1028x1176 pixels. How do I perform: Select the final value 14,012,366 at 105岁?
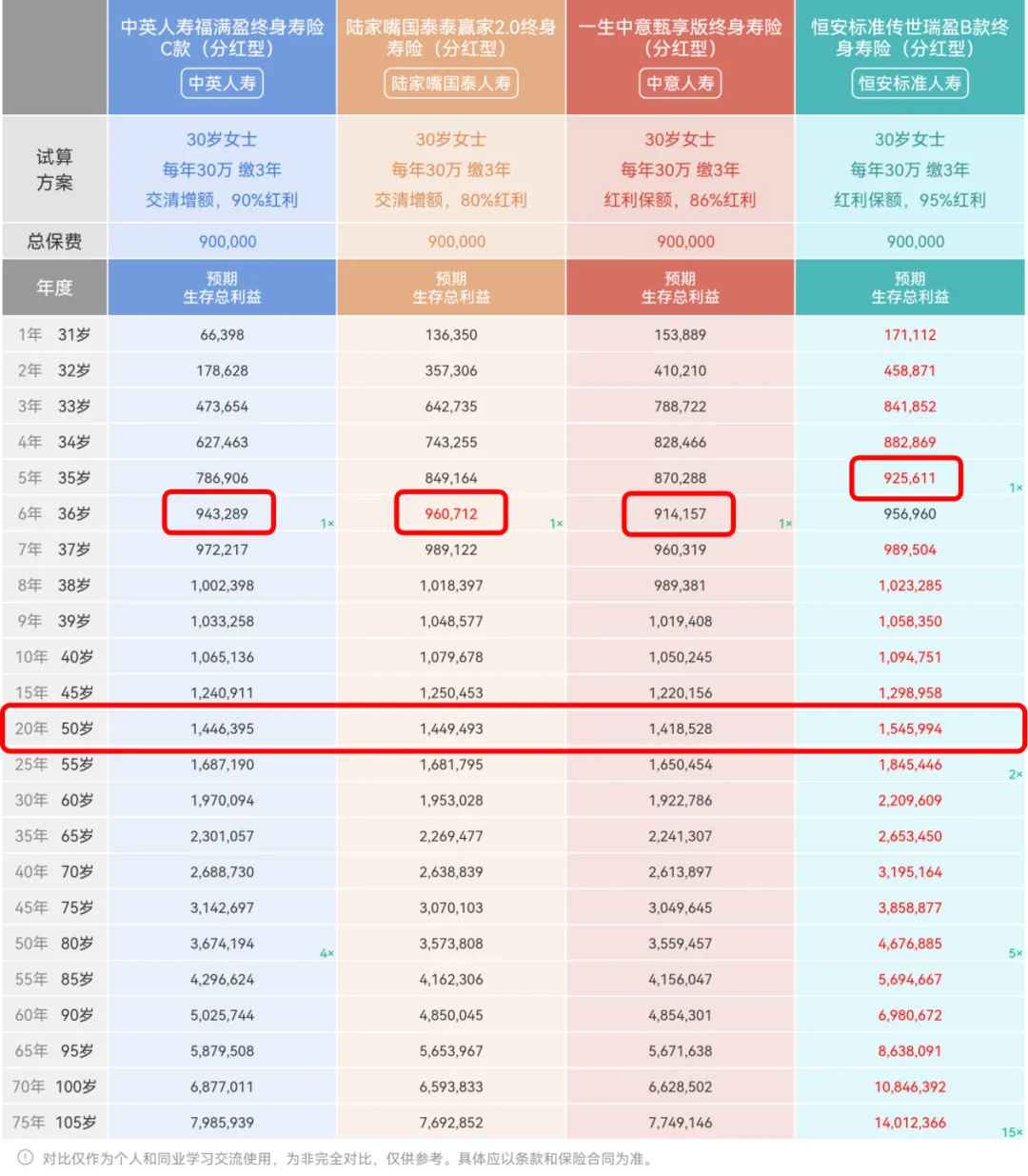pos(910,1122)
